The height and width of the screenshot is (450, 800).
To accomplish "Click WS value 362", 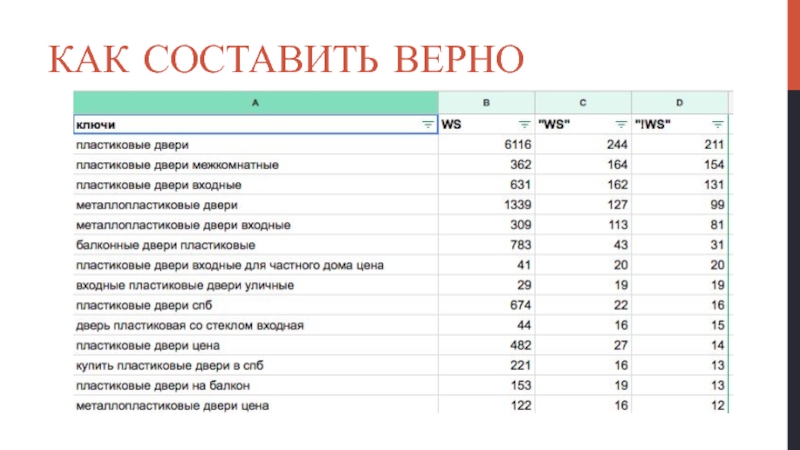I will pos(520,165).
